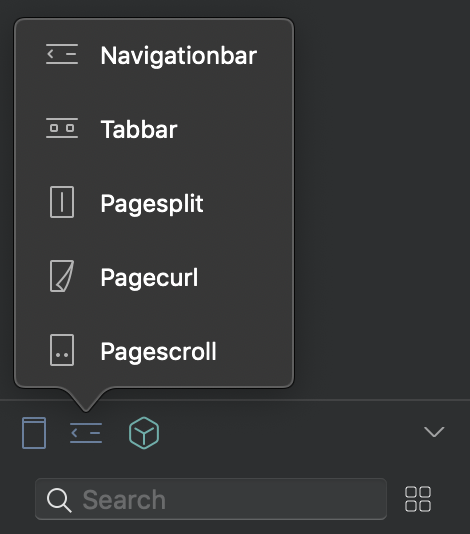Dismiss popover by clicking empty dark area
470x534 pixels.
click(381, 204)
